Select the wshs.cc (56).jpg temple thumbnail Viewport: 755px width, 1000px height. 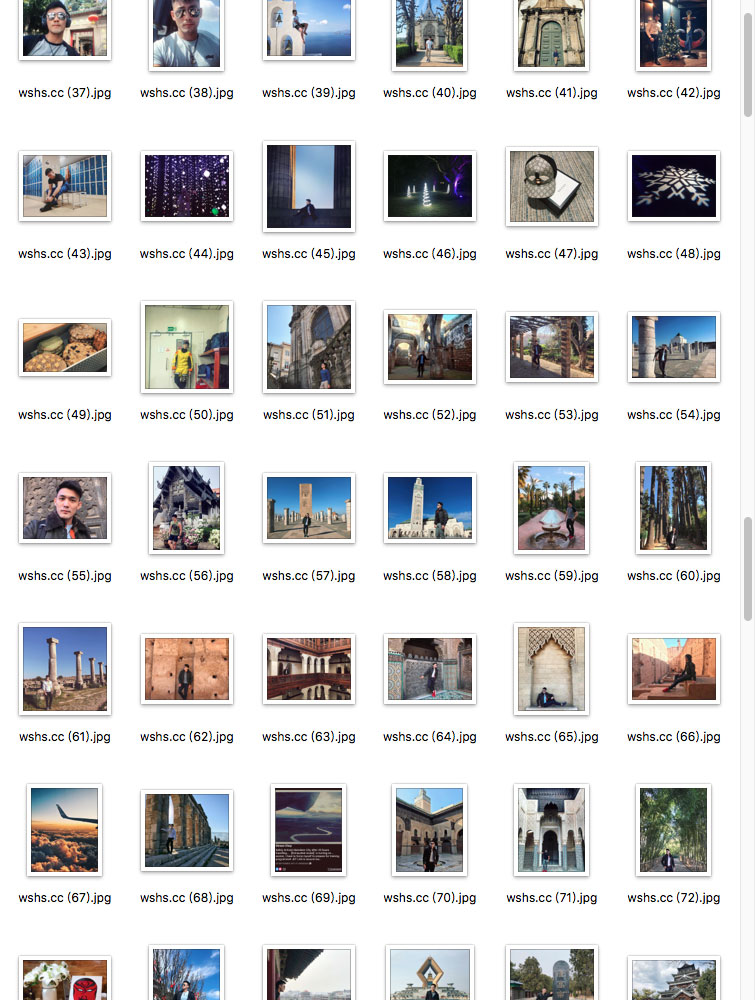187,508
